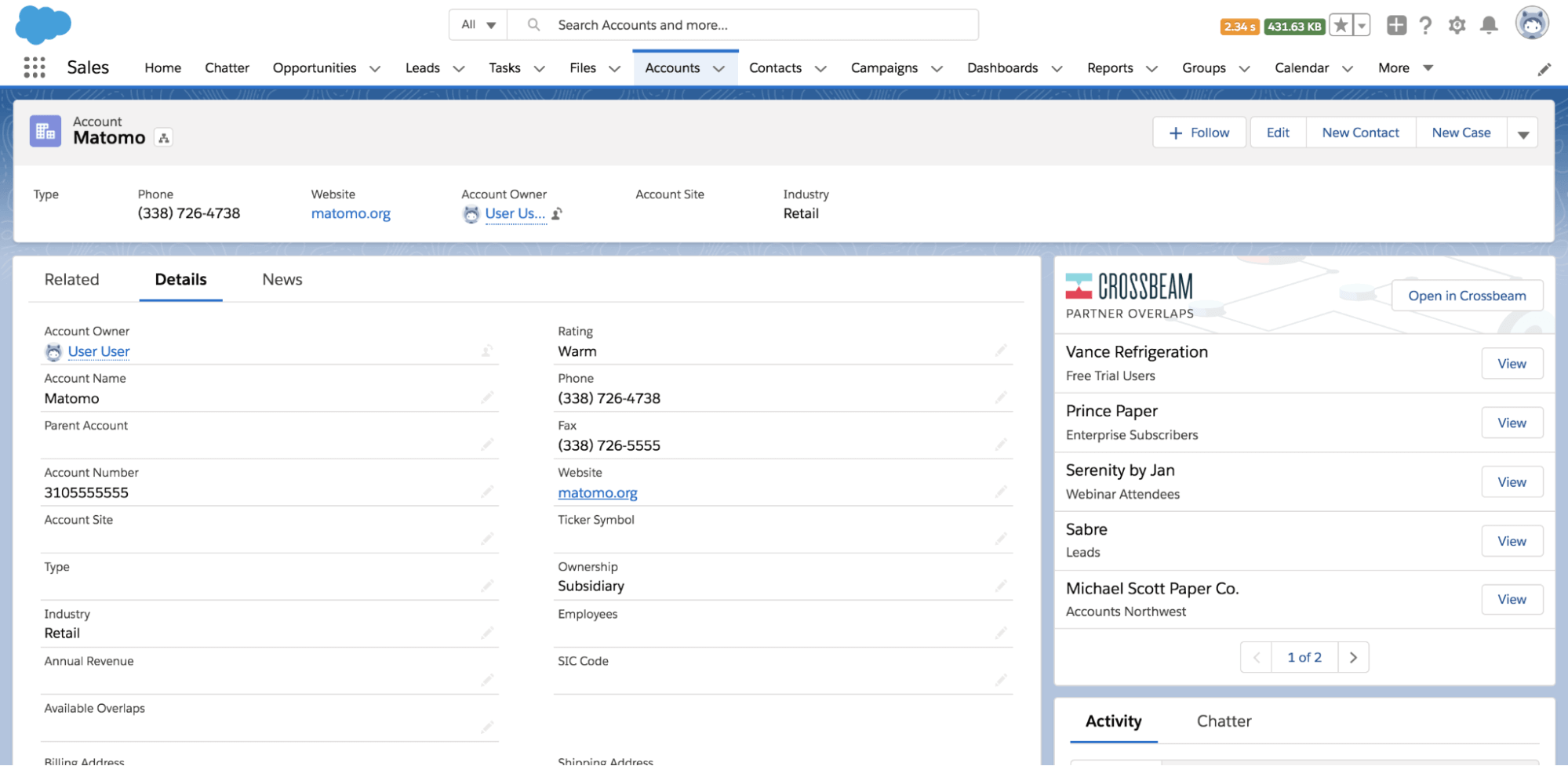Screen dimensions: 1568x766
Task: Open matomo.org link in header
Action: point(351,213)
